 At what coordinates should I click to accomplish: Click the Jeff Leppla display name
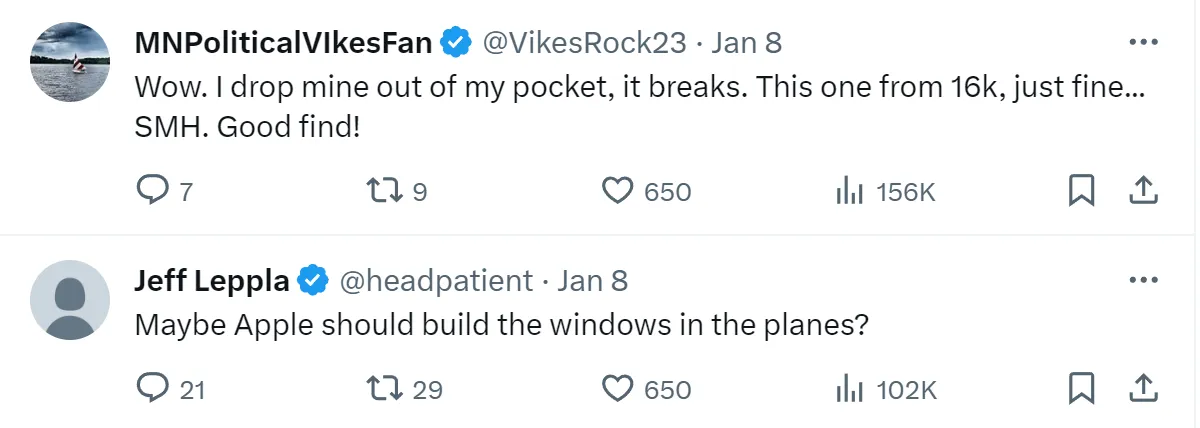click(x=213, y=281)
